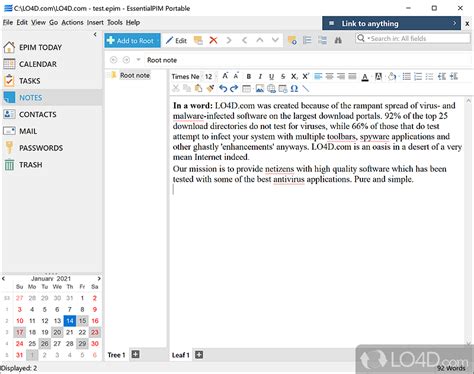Image resolution: width=474 pixels, height=374 pixels.
Task: Open the text highlight color picker
Action: (378, 77)
